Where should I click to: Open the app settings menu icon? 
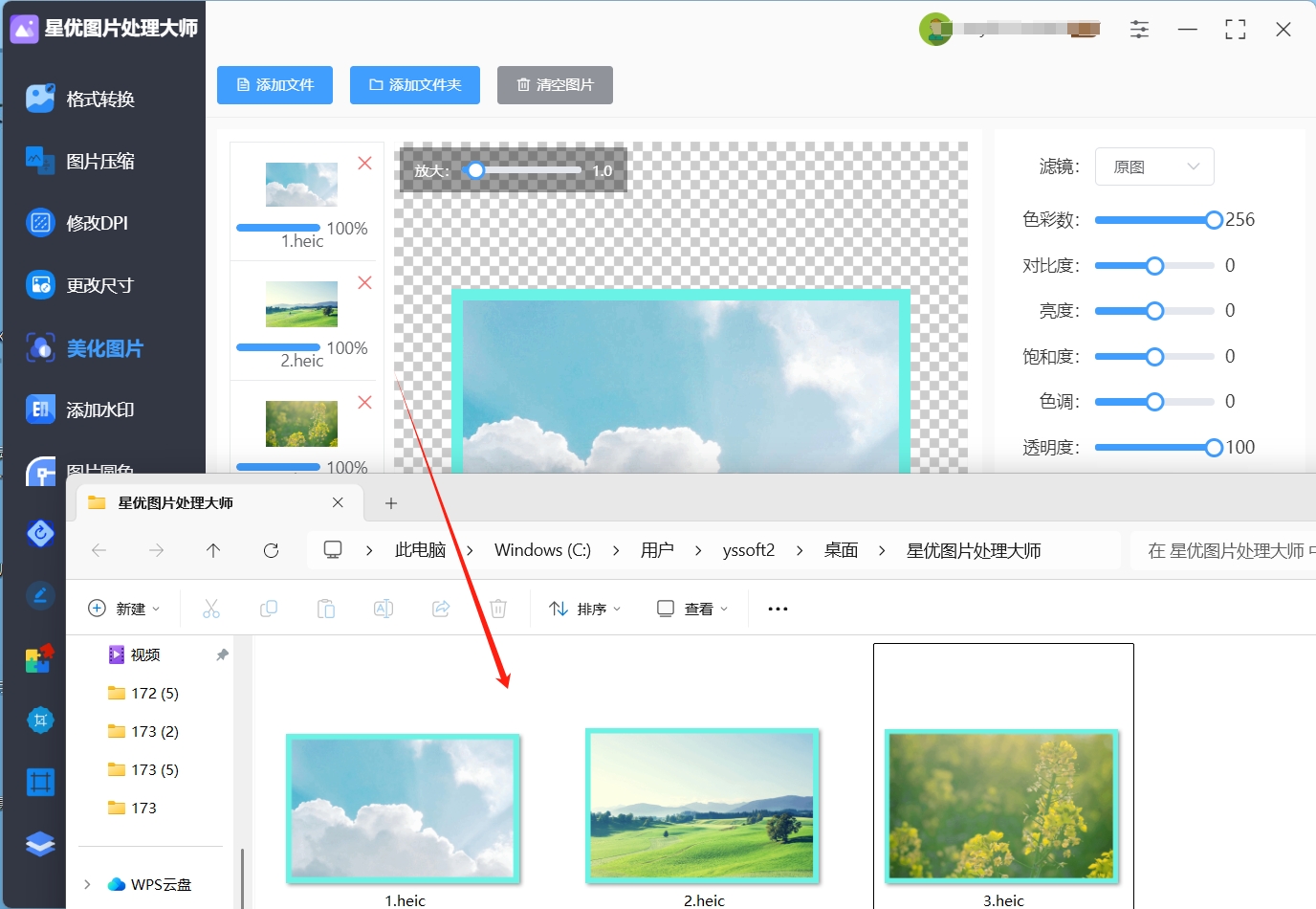pos(1139,30)
